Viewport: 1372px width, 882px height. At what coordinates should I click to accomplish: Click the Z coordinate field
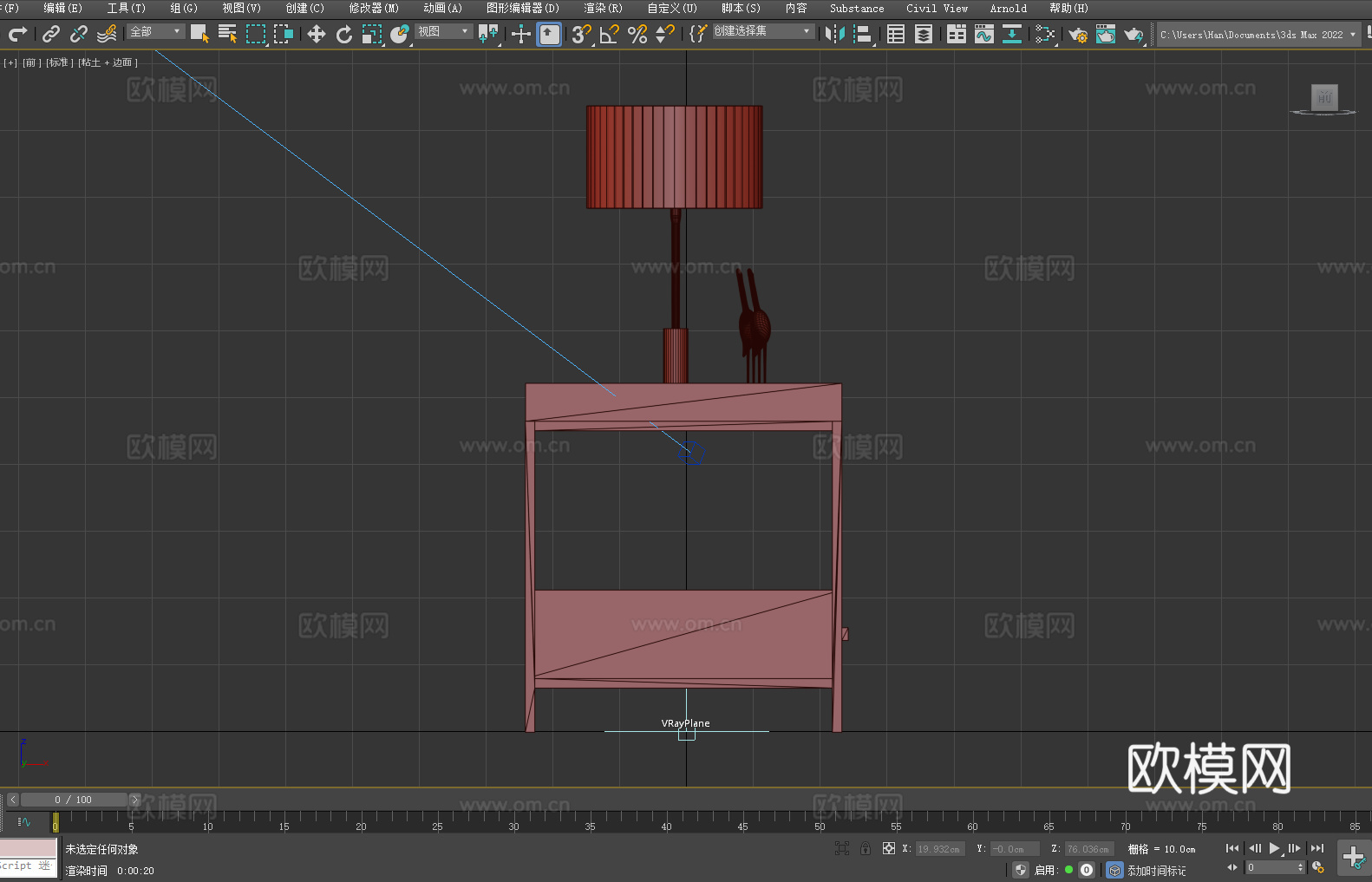tap(1089, 849)
